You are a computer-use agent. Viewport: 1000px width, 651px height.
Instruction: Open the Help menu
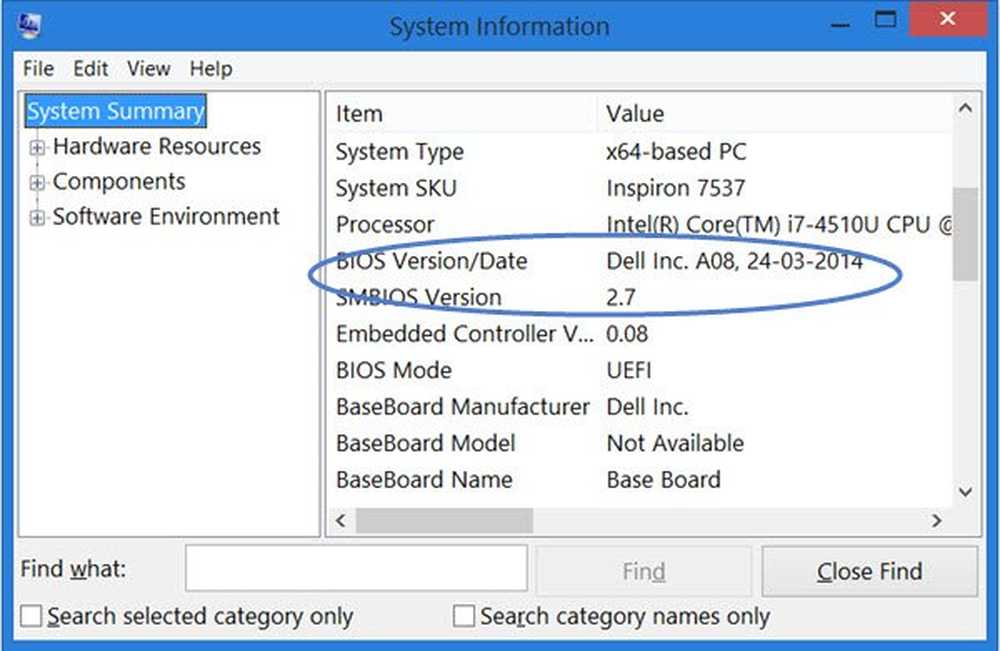click(210, 69)
